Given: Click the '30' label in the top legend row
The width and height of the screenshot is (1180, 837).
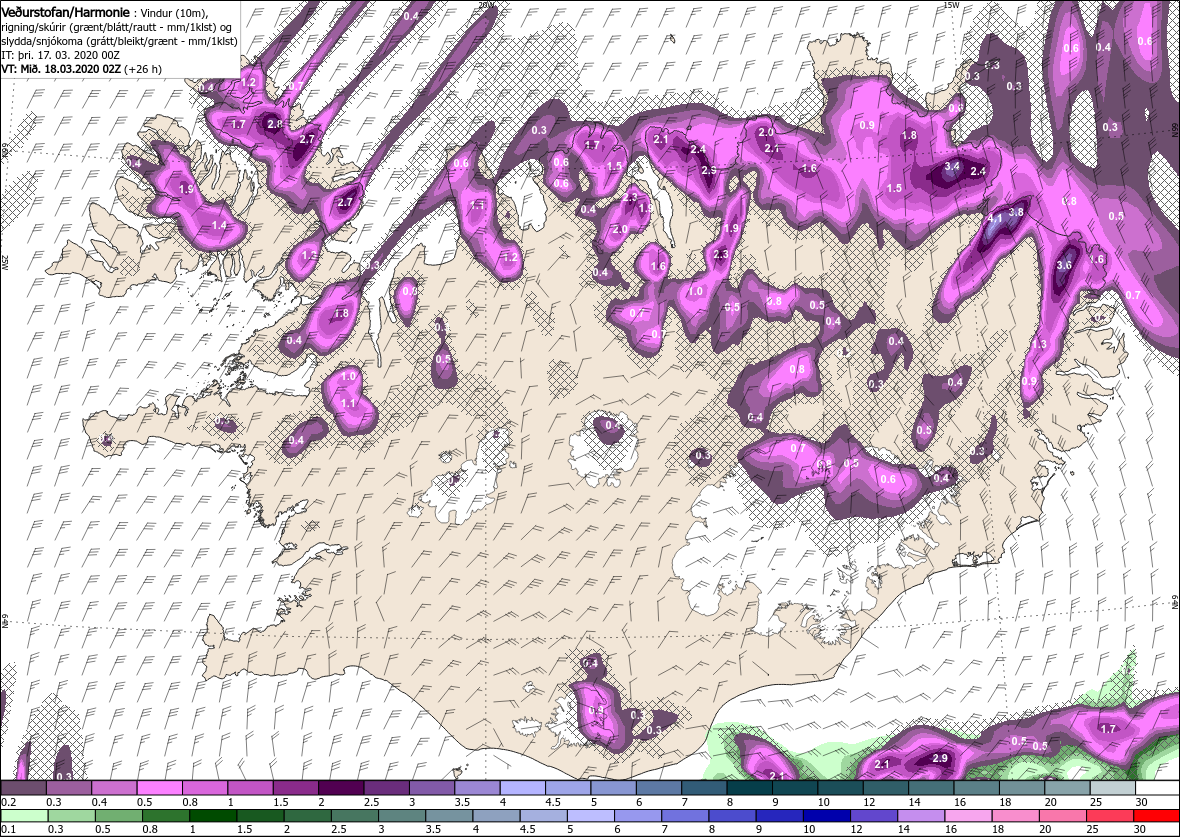Looking at the screenshot, I should 1142,801.
